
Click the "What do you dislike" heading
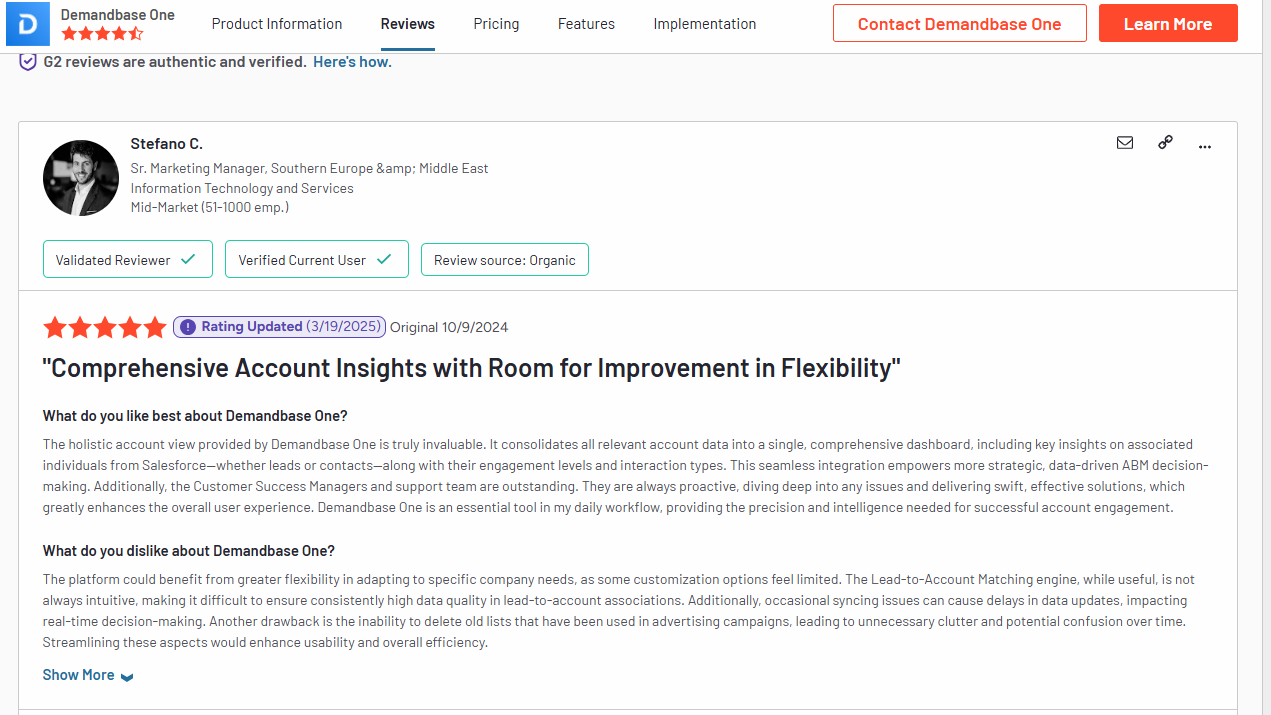(189, 551)
